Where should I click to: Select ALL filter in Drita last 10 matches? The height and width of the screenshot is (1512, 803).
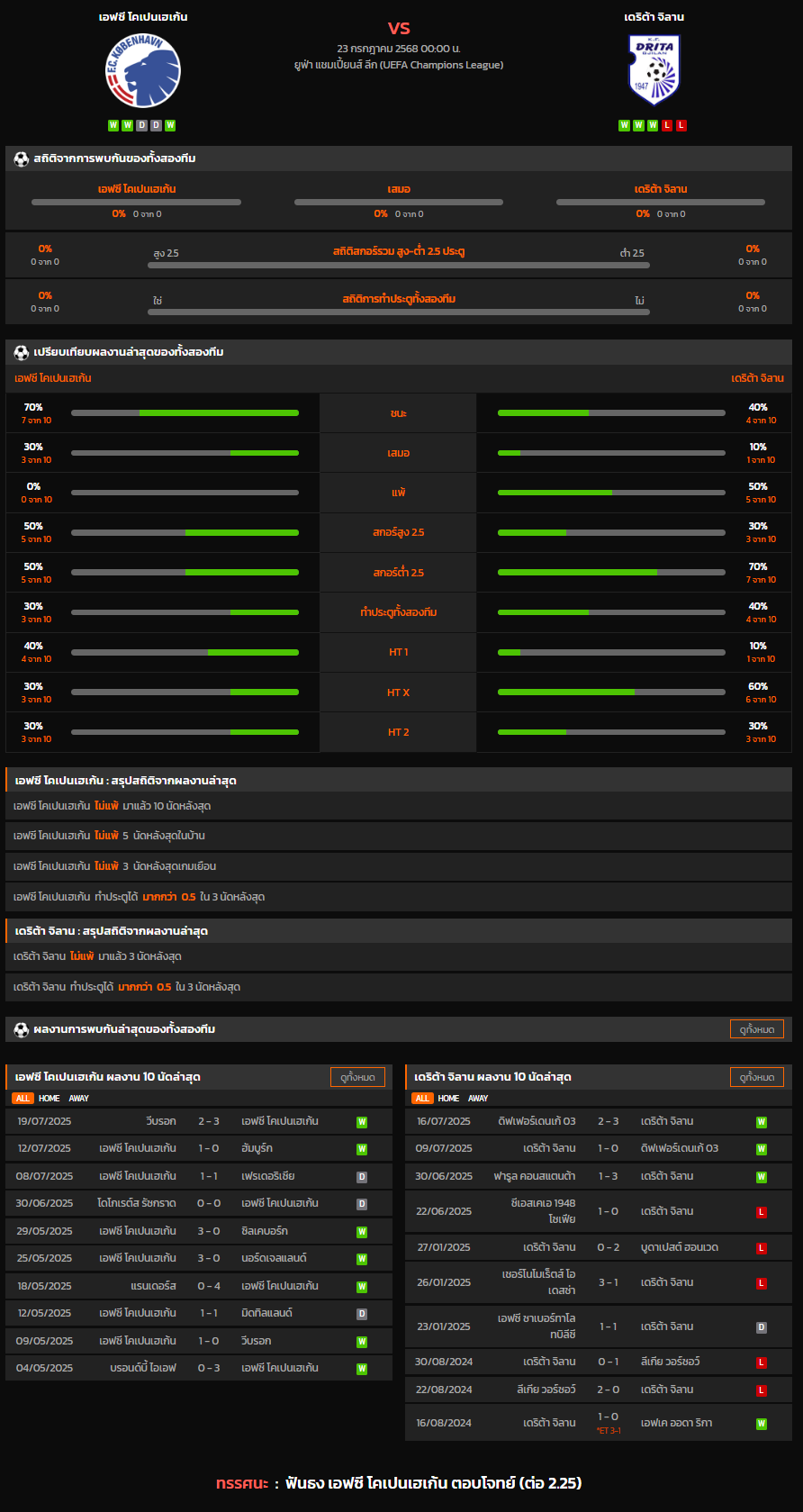click(422, 1099)
